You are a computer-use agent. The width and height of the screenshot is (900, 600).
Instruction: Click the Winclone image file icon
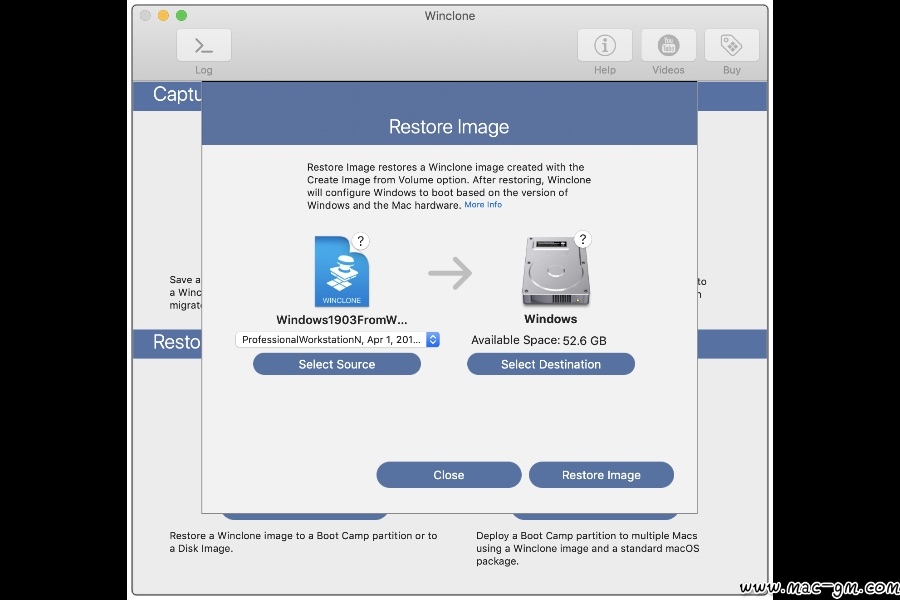coord(342,272)
